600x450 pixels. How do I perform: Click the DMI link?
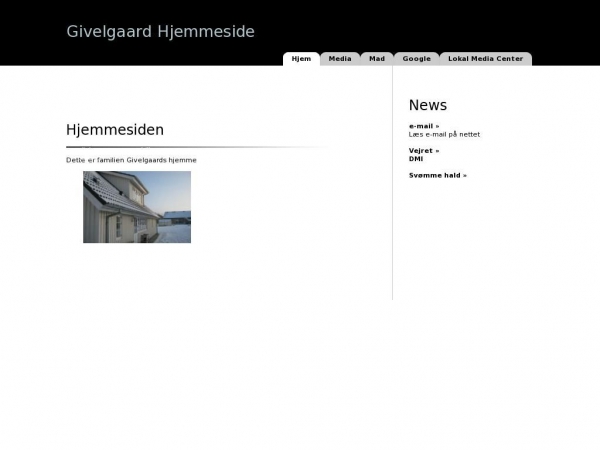416,159
